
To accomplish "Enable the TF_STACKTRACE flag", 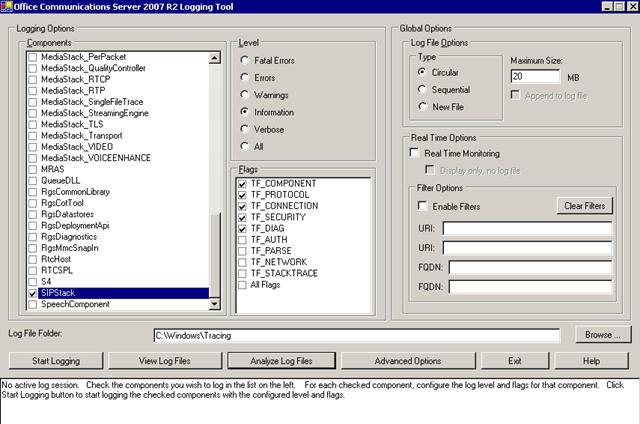I will [x=242, y=273].
